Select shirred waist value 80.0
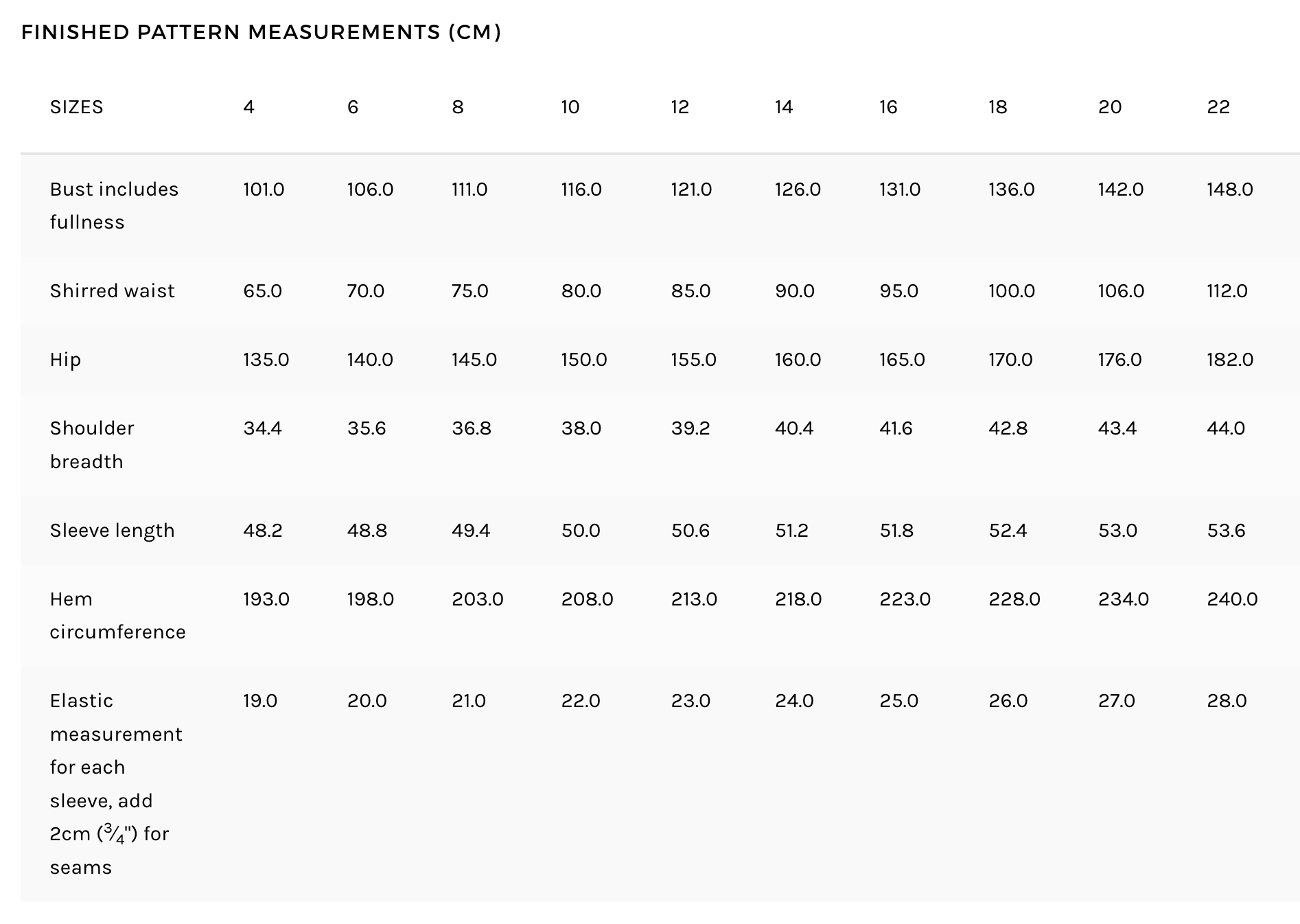Viewport: 1300px width, 924px height. [581, 291]
